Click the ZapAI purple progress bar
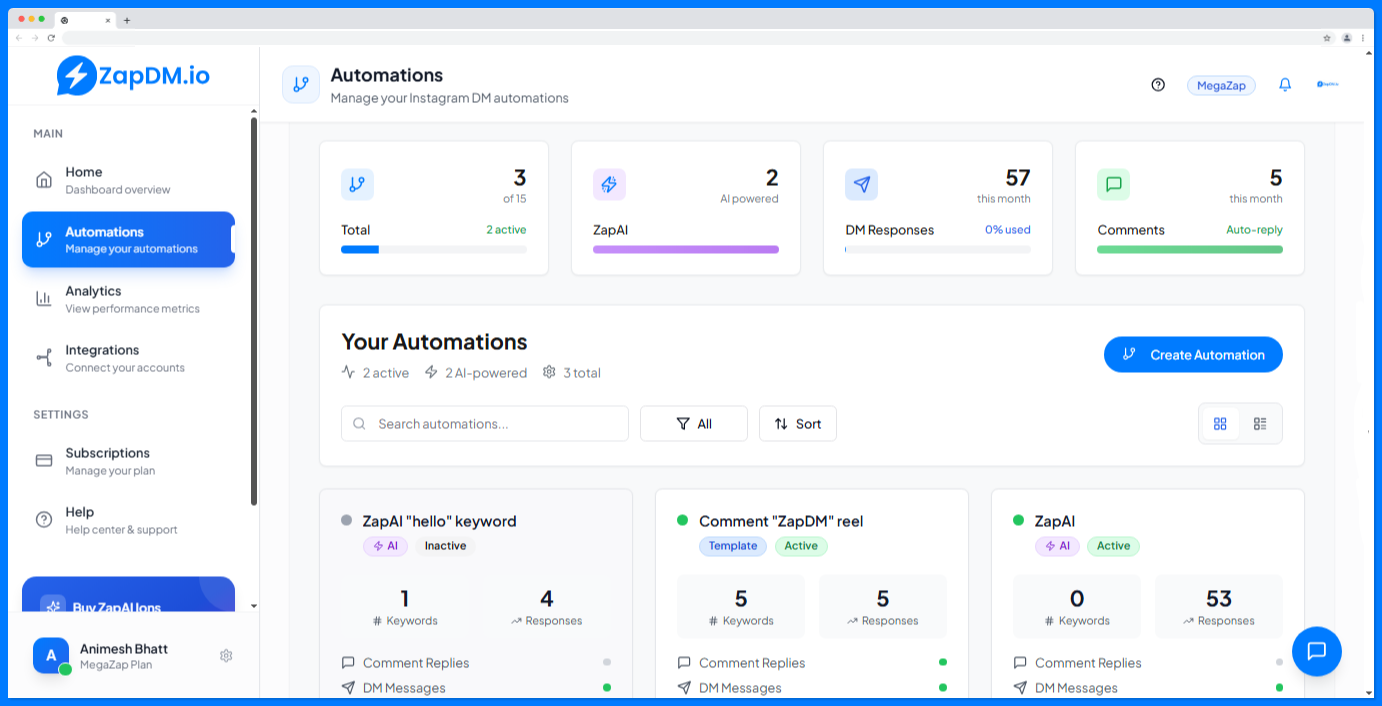This screenshot has width=1382, height=706. coord(686,249)
